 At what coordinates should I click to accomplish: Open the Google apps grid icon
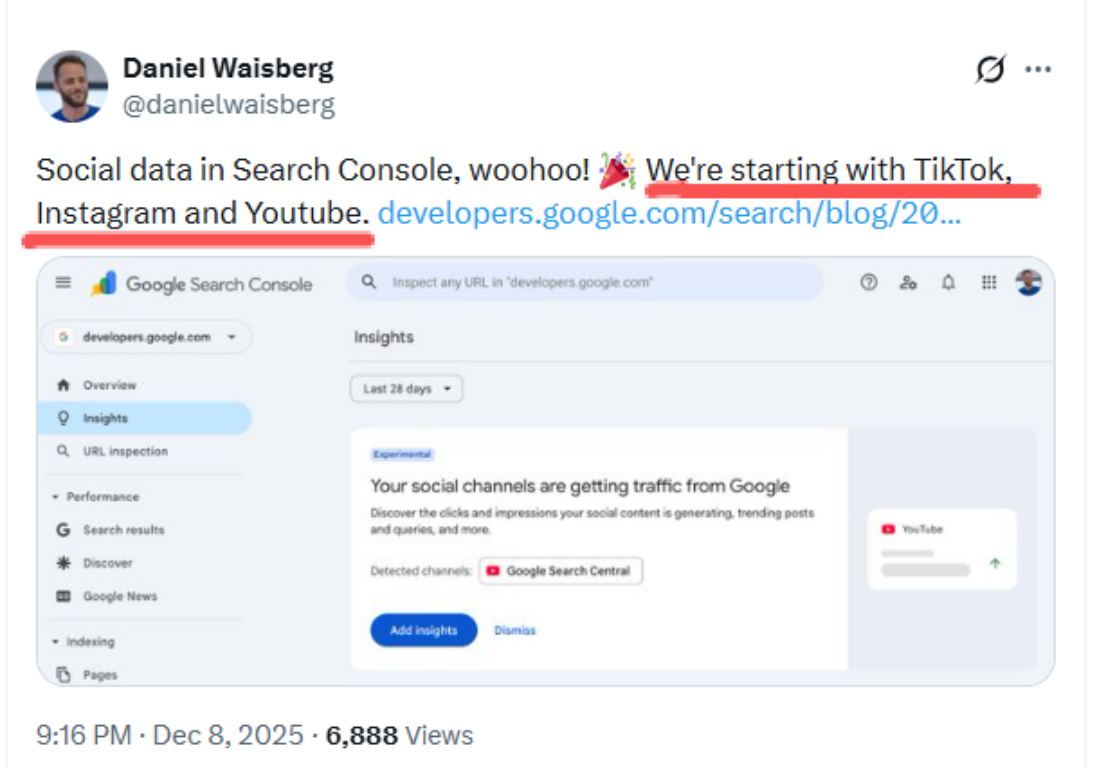point(989,283)
